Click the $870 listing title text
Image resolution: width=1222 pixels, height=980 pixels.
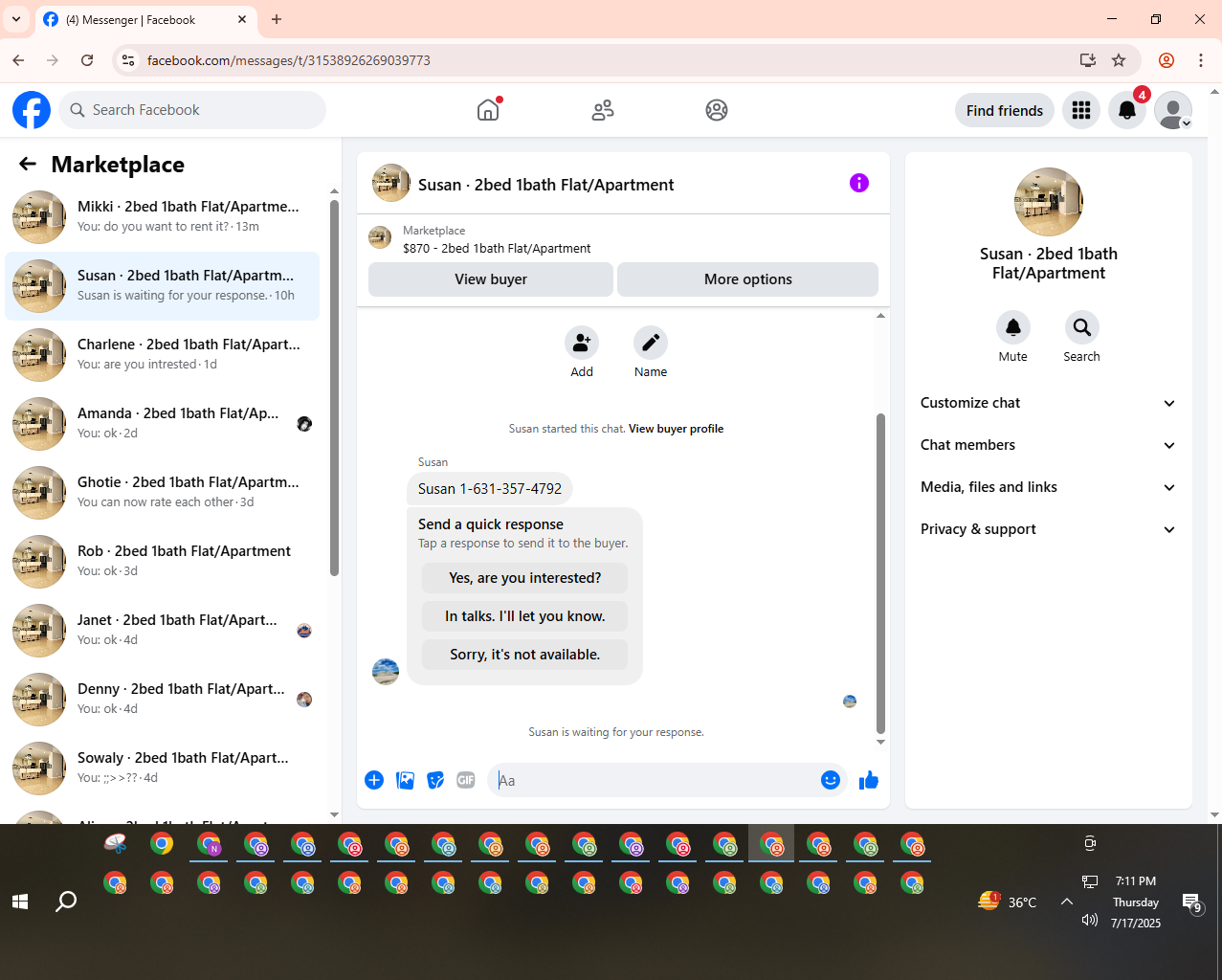click(x=497, y=248)
